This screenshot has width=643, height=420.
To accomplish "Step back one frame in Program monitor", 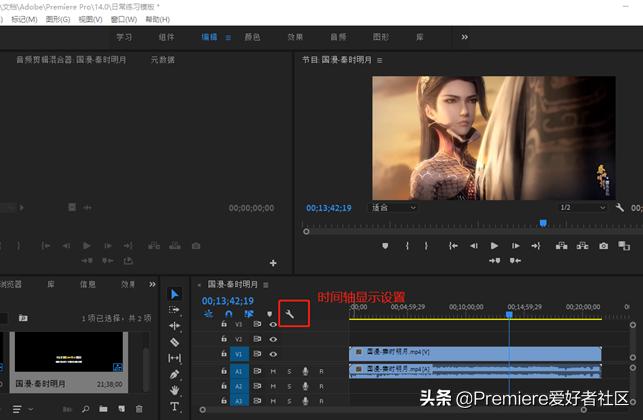I will coord(474,246).
